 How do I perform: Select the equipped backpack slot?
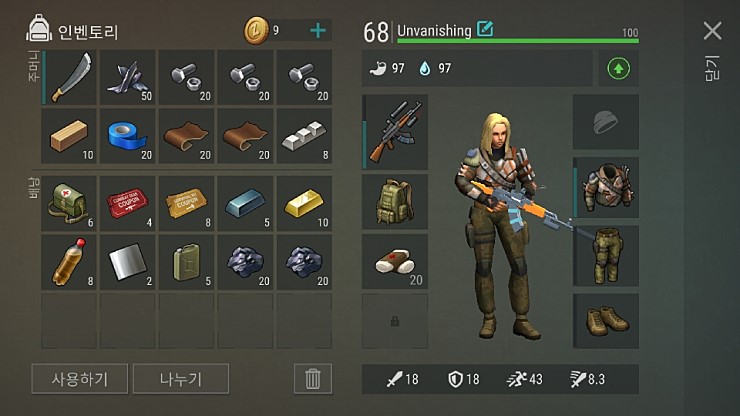[x=395, y=202]
